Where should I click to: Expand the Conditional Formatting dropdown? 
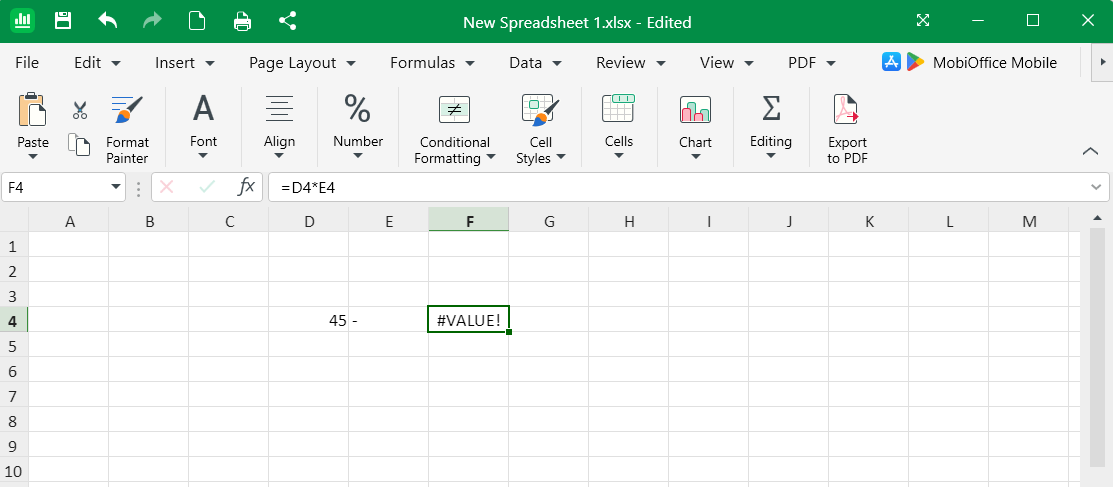454,130
